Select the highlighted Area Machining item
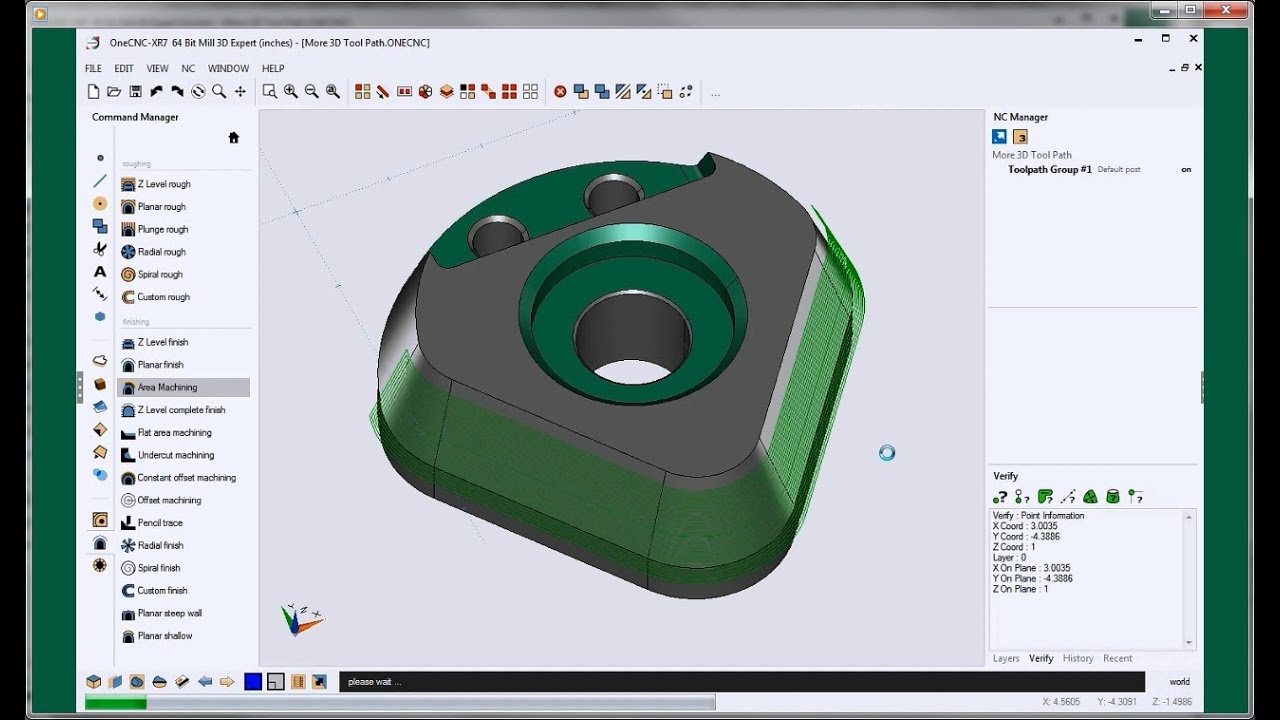Screen dimensions: 1280x720 pyautogui.click(x=183, y=387)
